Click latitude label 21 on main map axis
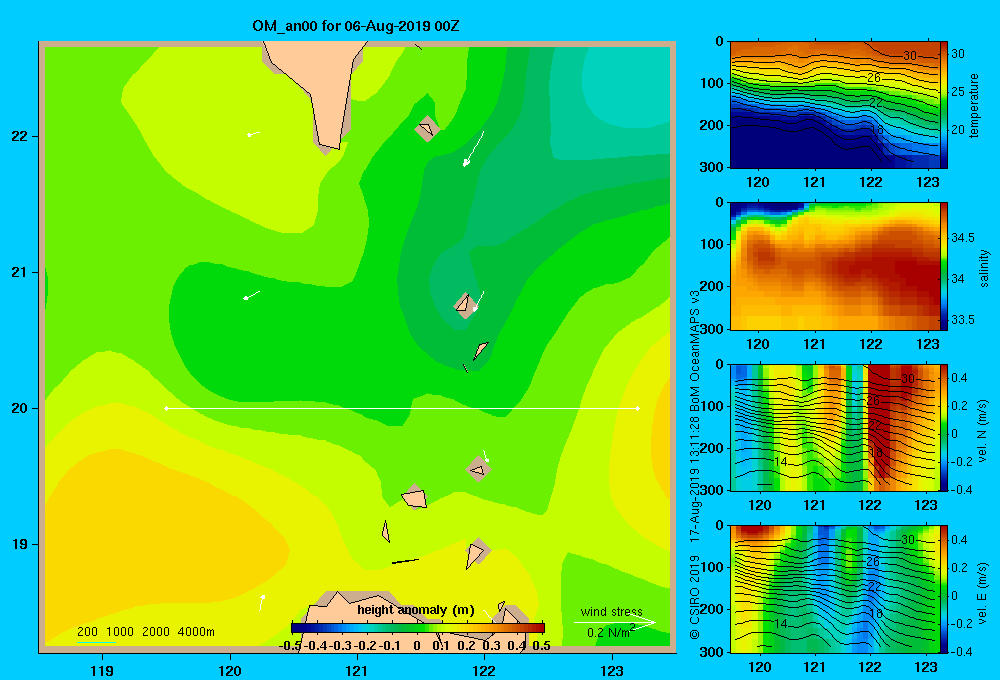 click(19, 272)
